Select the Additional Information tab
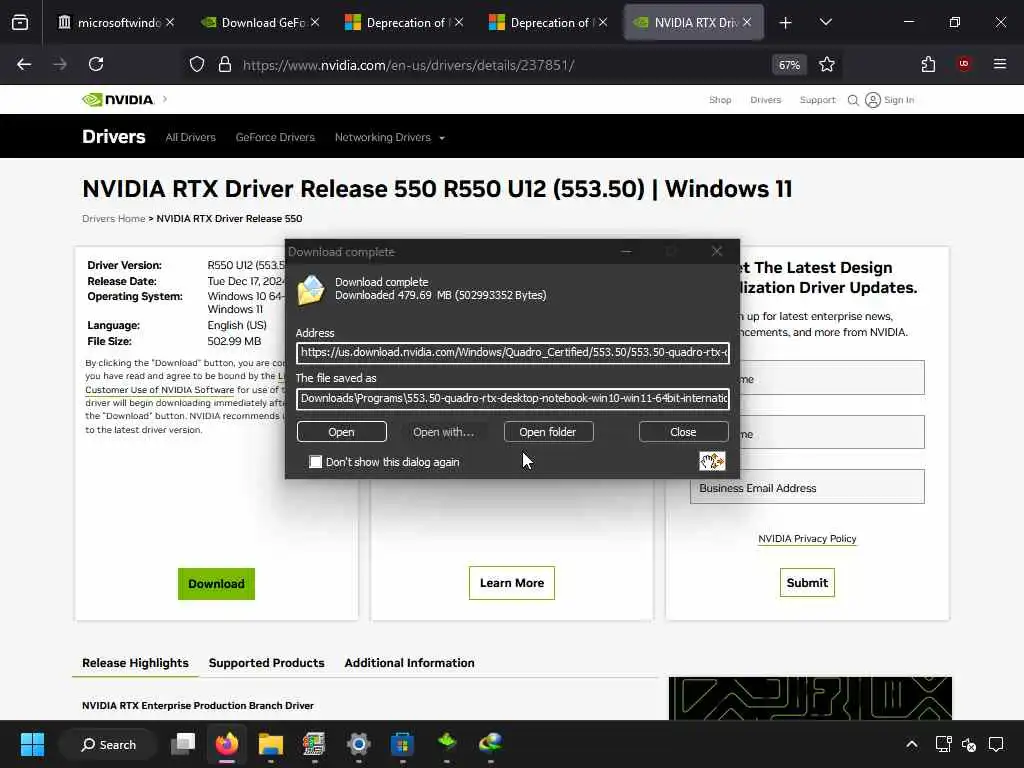1024x768 pixels. [x=409, y=663]
